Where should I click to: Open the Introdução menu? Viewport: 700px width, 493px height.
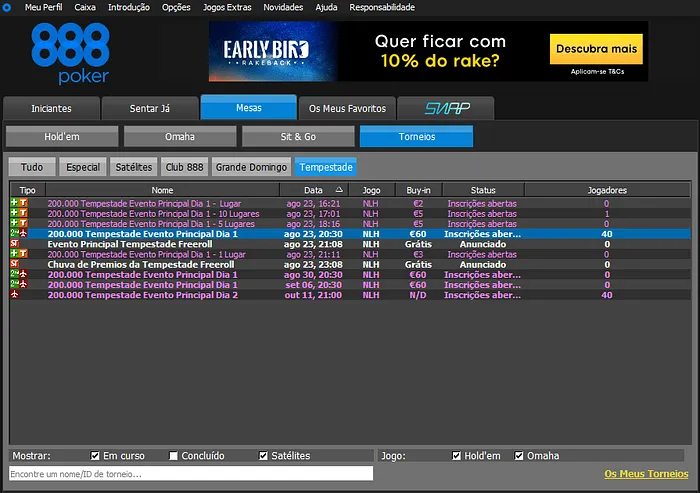coord(129,7)
